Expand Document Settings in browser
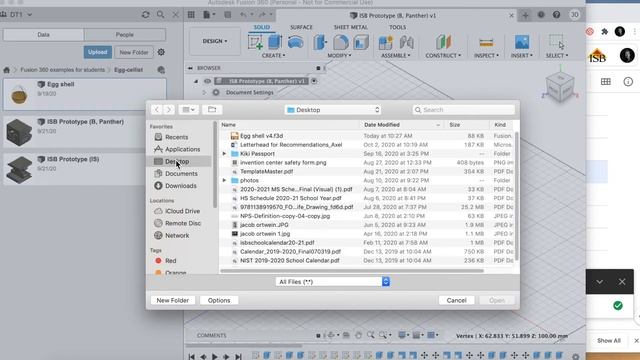The width and height of the screenshot is (640, 360). (x=204, y=93)
